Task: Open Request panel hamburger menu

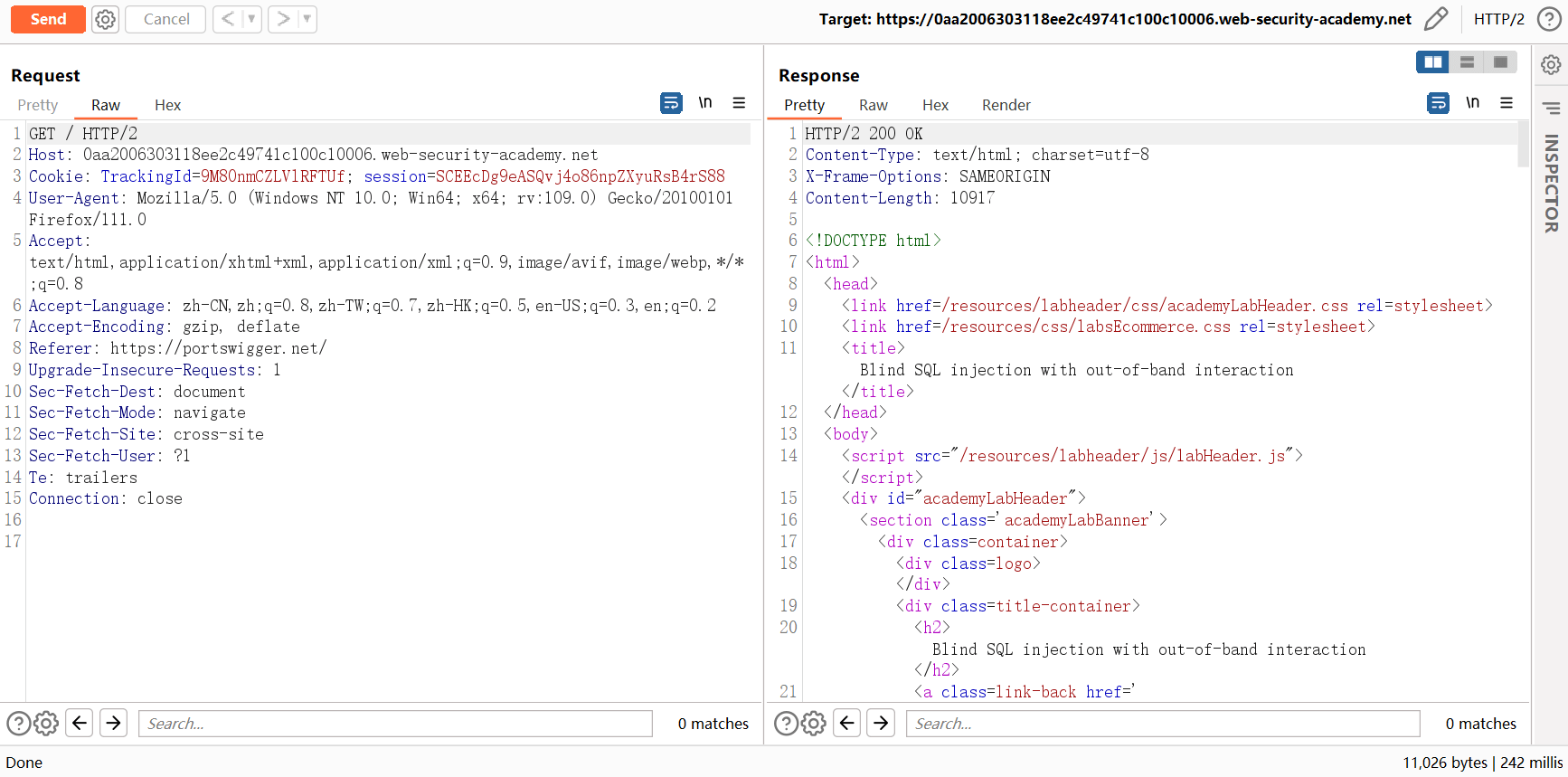Action: [739, 103]
